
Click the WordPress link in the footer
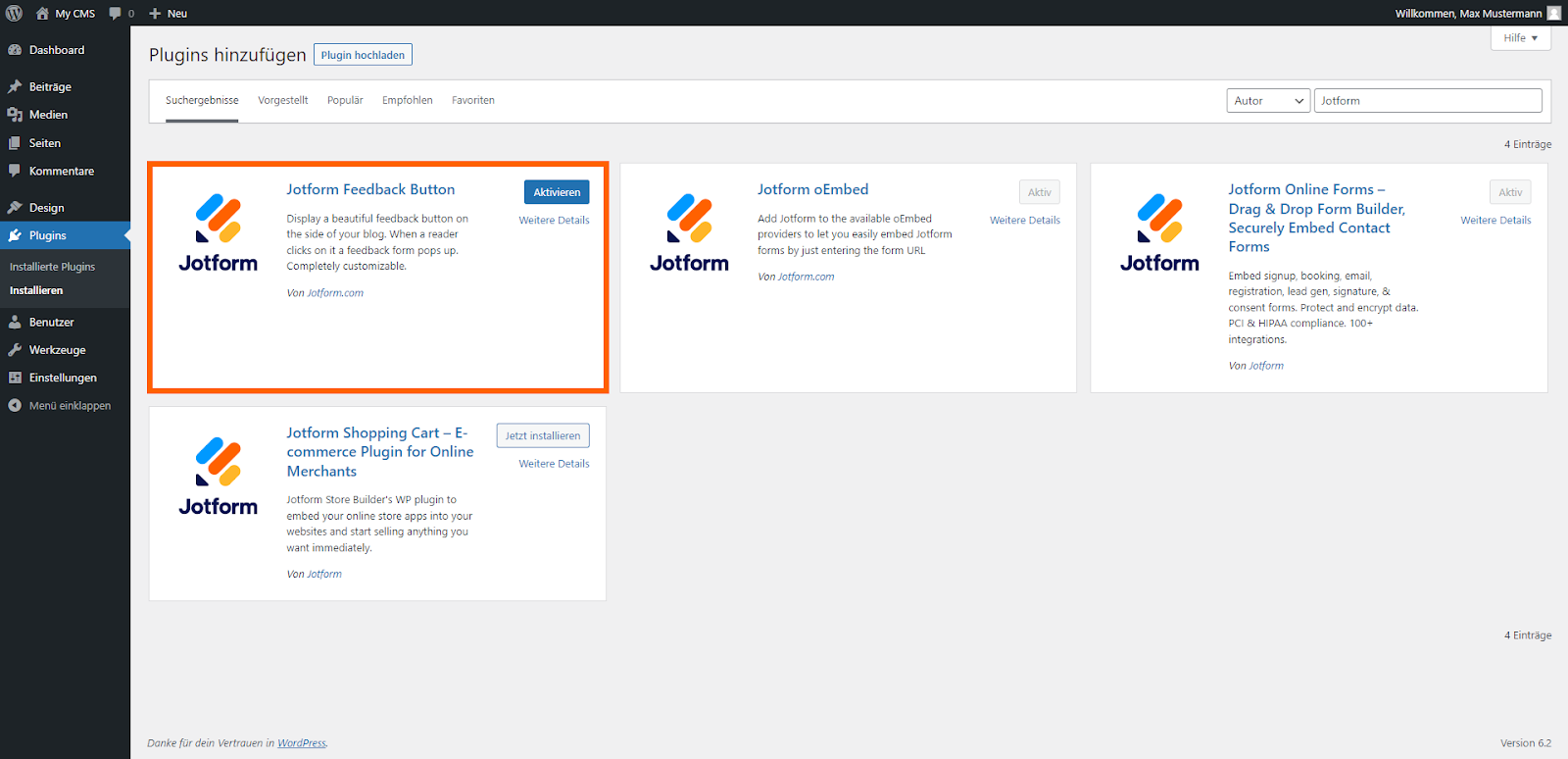302,743
